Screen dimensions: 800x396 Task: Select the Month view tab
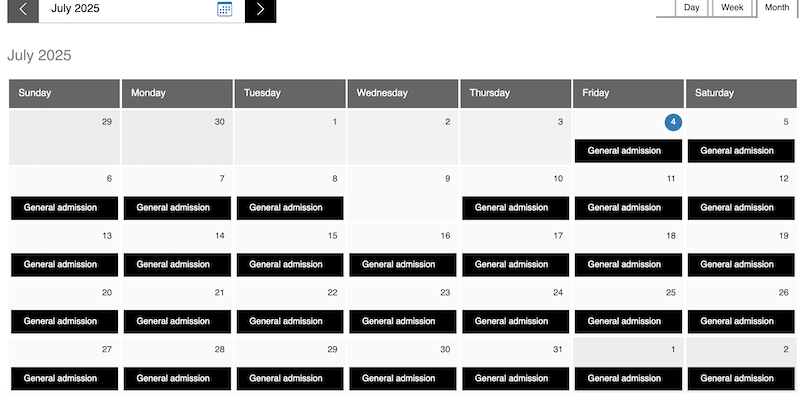tap(777, 8)
